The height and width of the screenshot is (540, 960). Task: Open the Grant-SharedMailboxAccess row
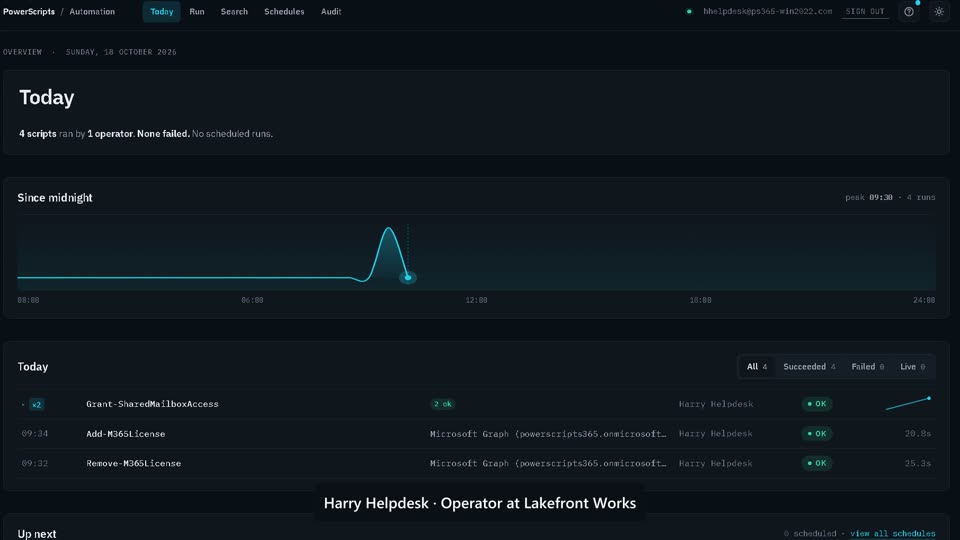pos(476,404)
